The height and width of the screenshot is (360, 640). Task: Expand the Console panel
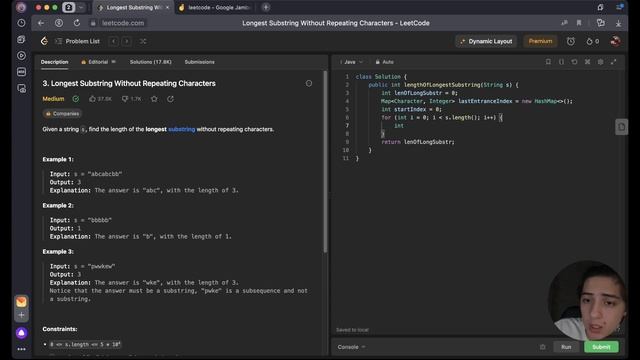[351, 347]
